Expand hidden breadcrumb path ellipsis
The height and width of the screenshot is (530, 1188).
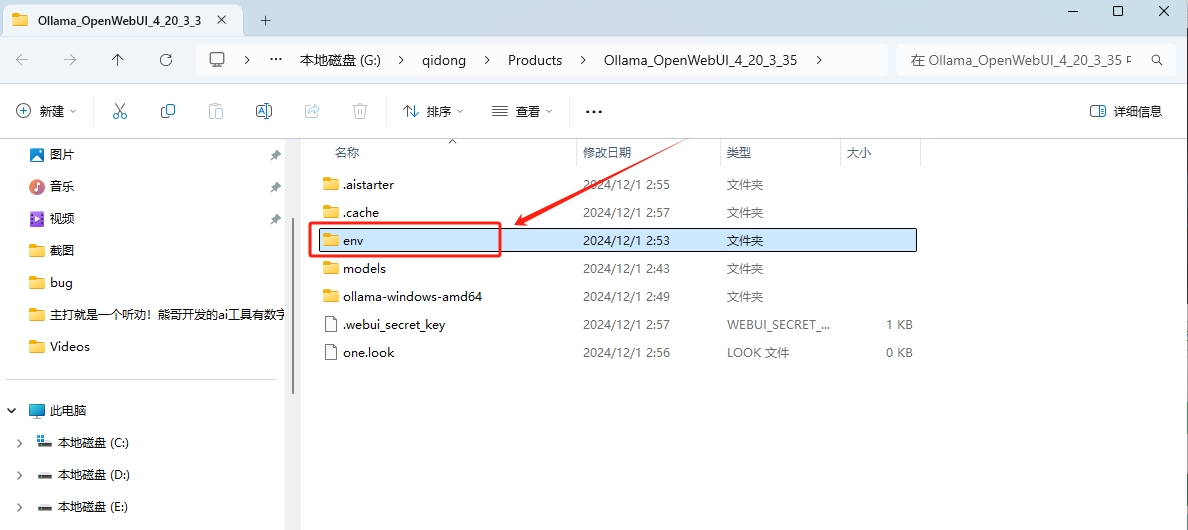tap(277, 60)
